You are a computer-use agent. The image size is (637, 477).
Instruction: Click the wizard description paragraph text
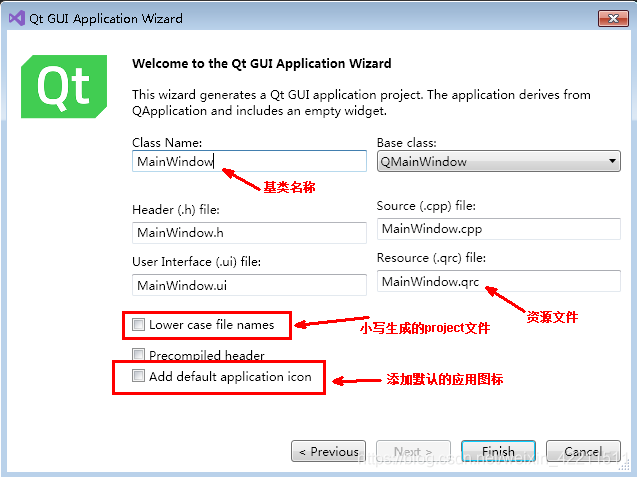361,102
